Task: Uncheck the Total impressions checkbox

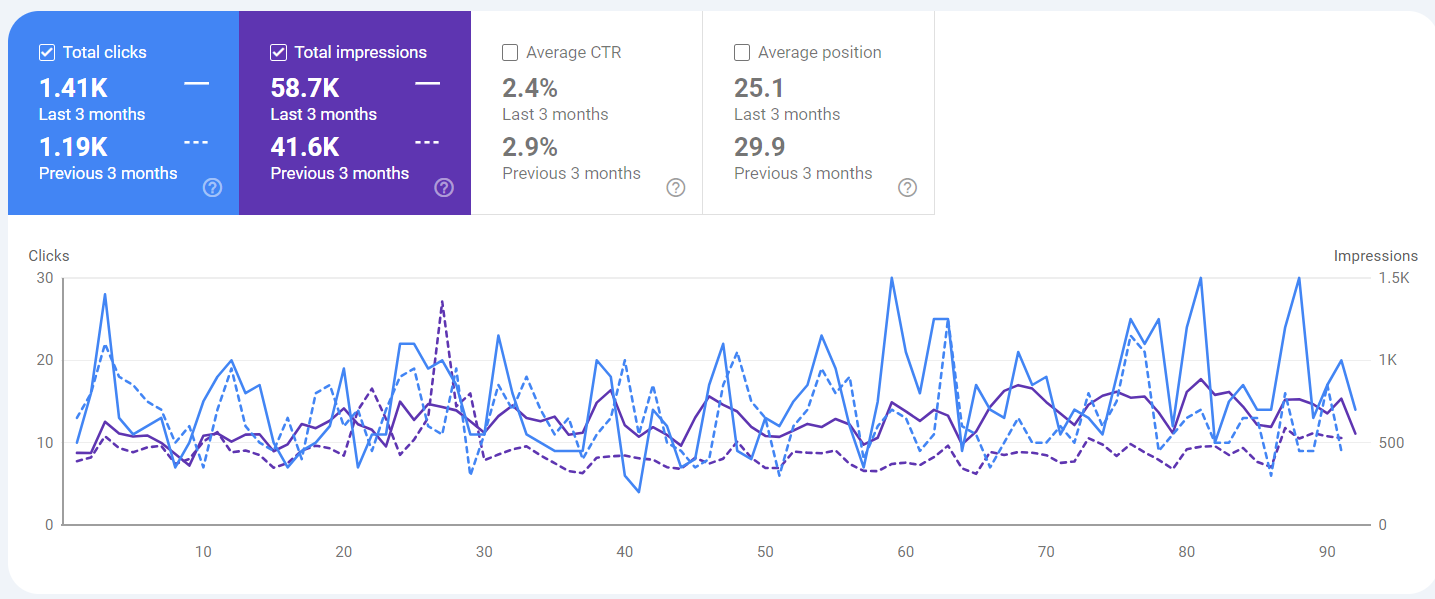Action: [x=279, y=52]
